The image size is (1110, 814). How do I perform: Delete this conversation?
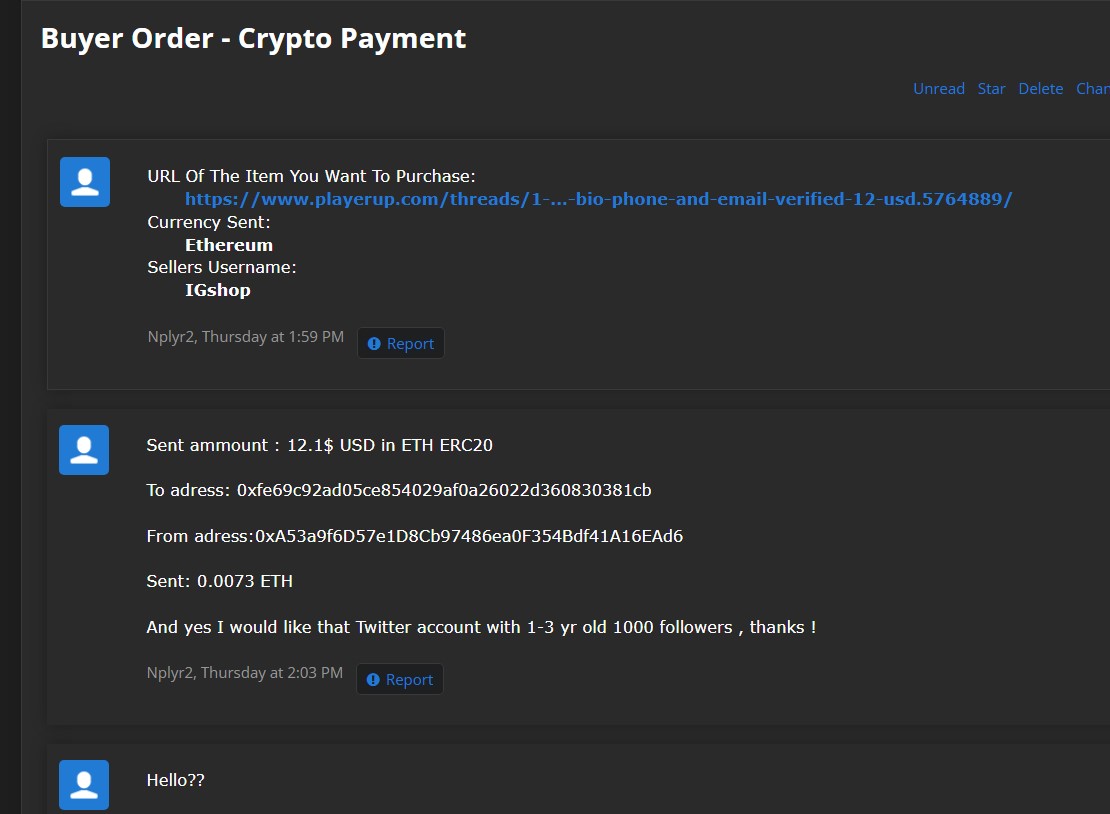click(1040, 89)
